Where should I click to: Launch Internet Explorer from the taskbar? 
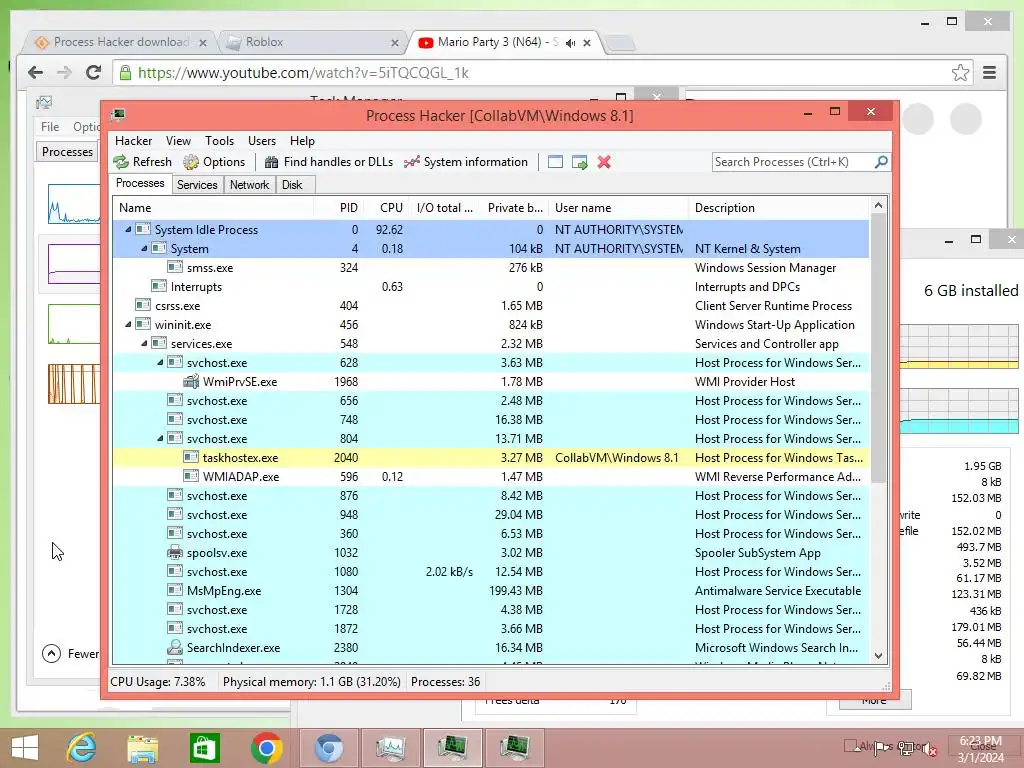pyautogui.click(x=81, y=748)
